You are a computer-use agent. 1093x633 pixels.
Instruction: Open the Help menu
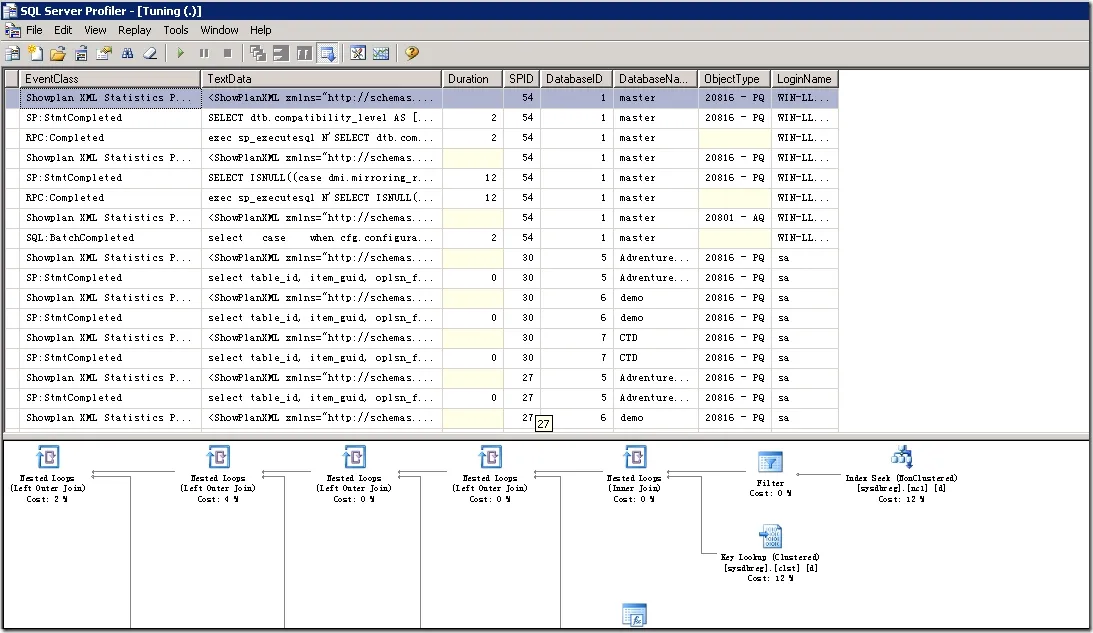(261, 30)
